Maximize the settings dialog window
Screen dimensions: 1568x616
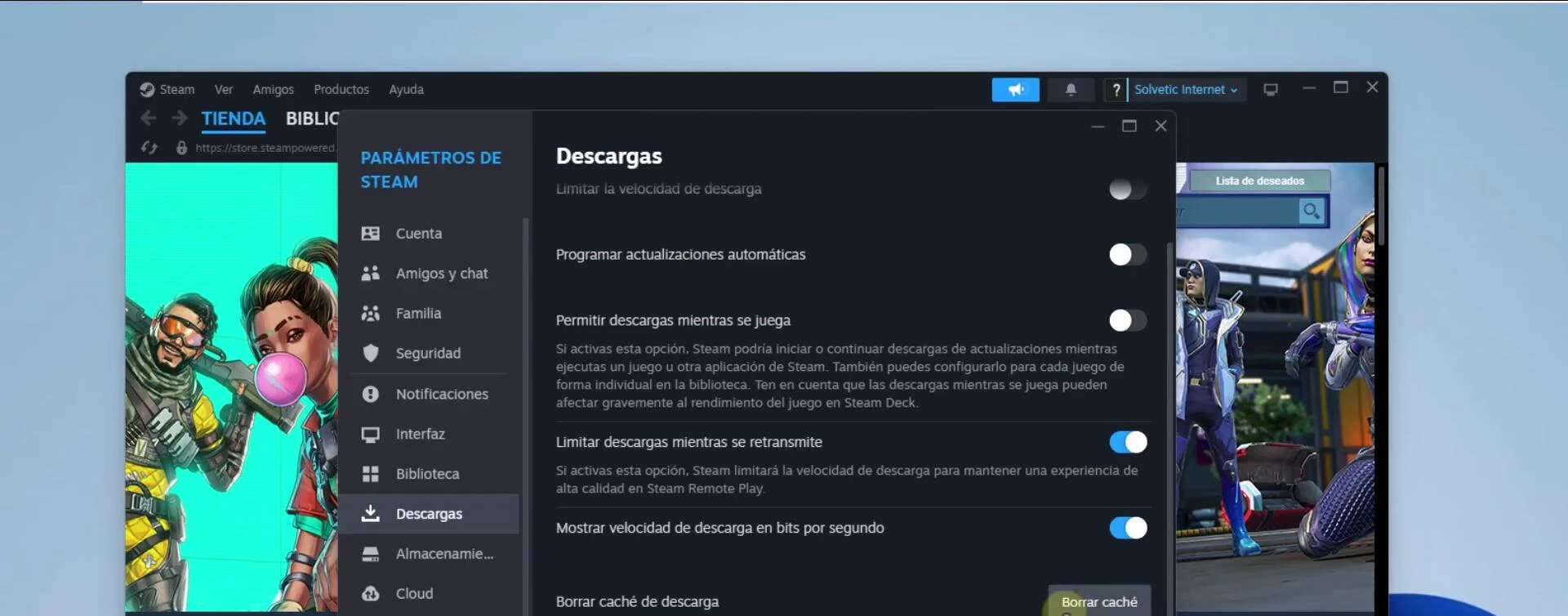1129,126
